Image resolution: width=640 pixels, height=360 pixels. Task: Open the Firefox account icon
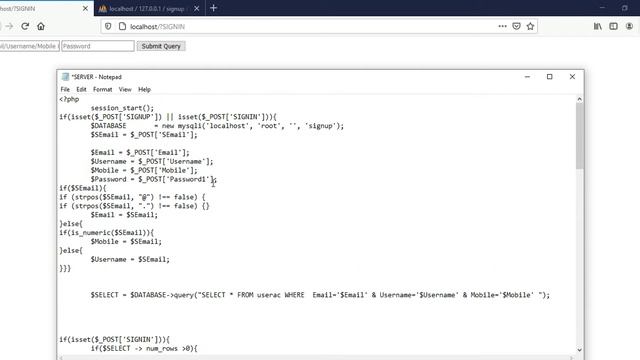click(629, 27)
